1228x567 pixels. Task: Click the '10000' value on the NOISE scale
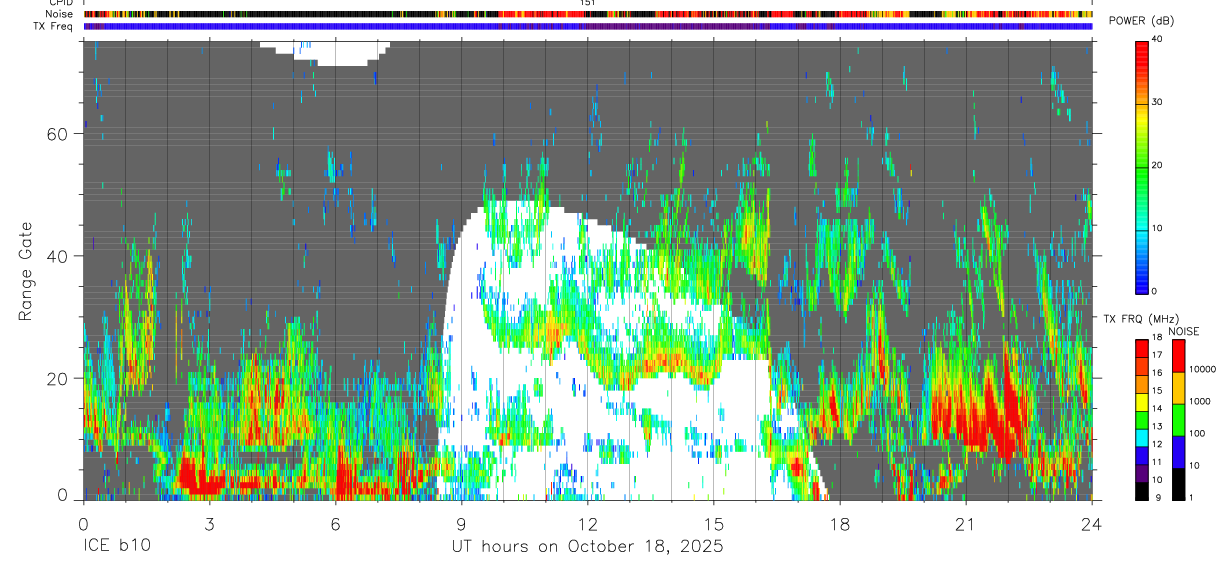[x=1203, y=370]
